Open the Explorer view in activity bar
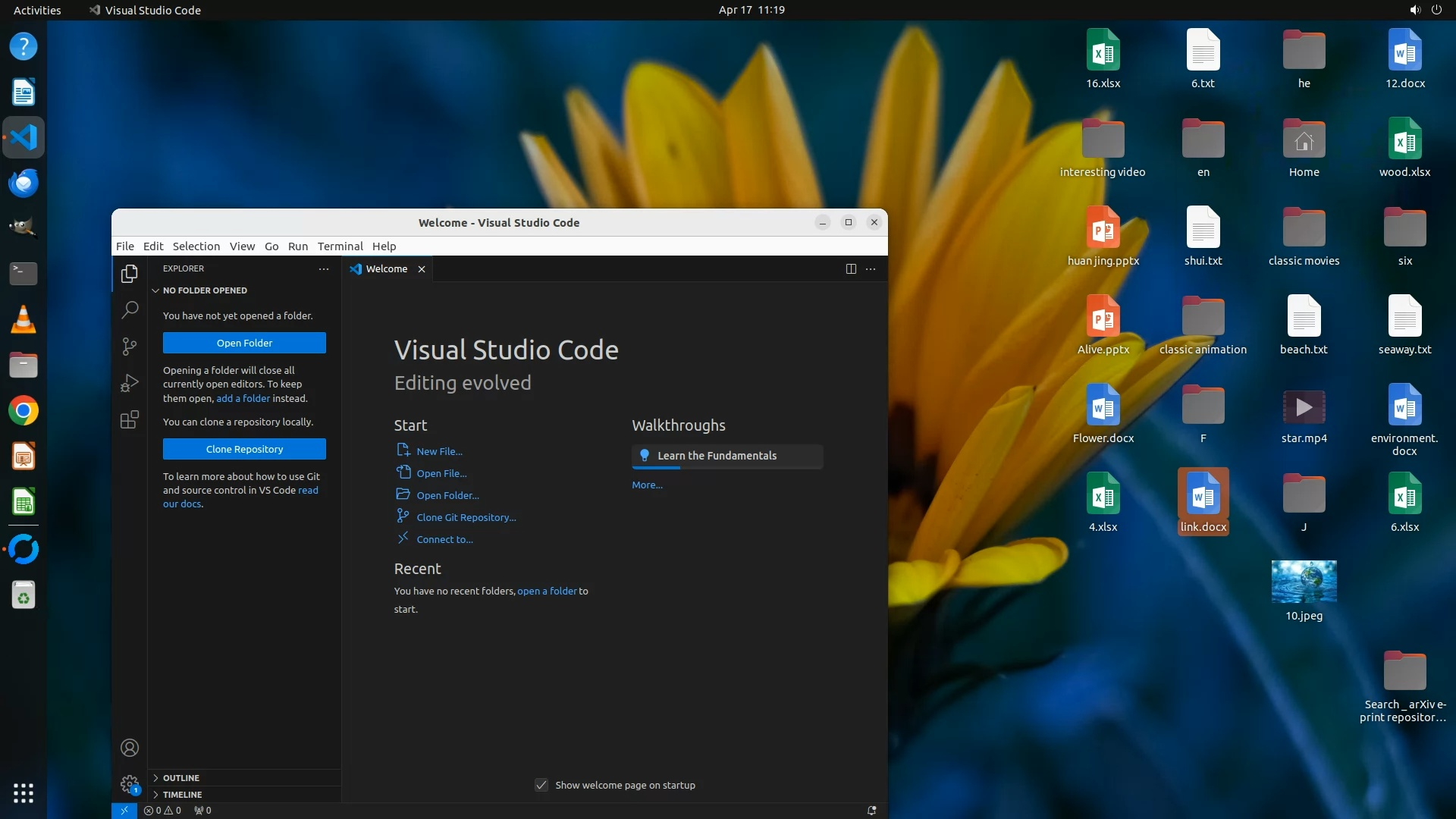Viewport: 1456px width, 819px height. pyautogui.click(x=130, y=273)
